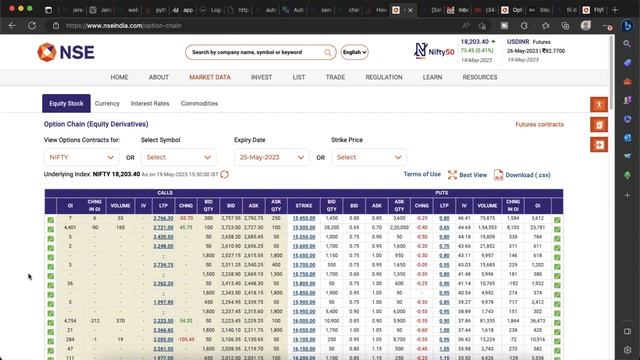Viewport: 640px width, 360px height.
Task: Click the page vertical scrollbar
Action: 611,73
